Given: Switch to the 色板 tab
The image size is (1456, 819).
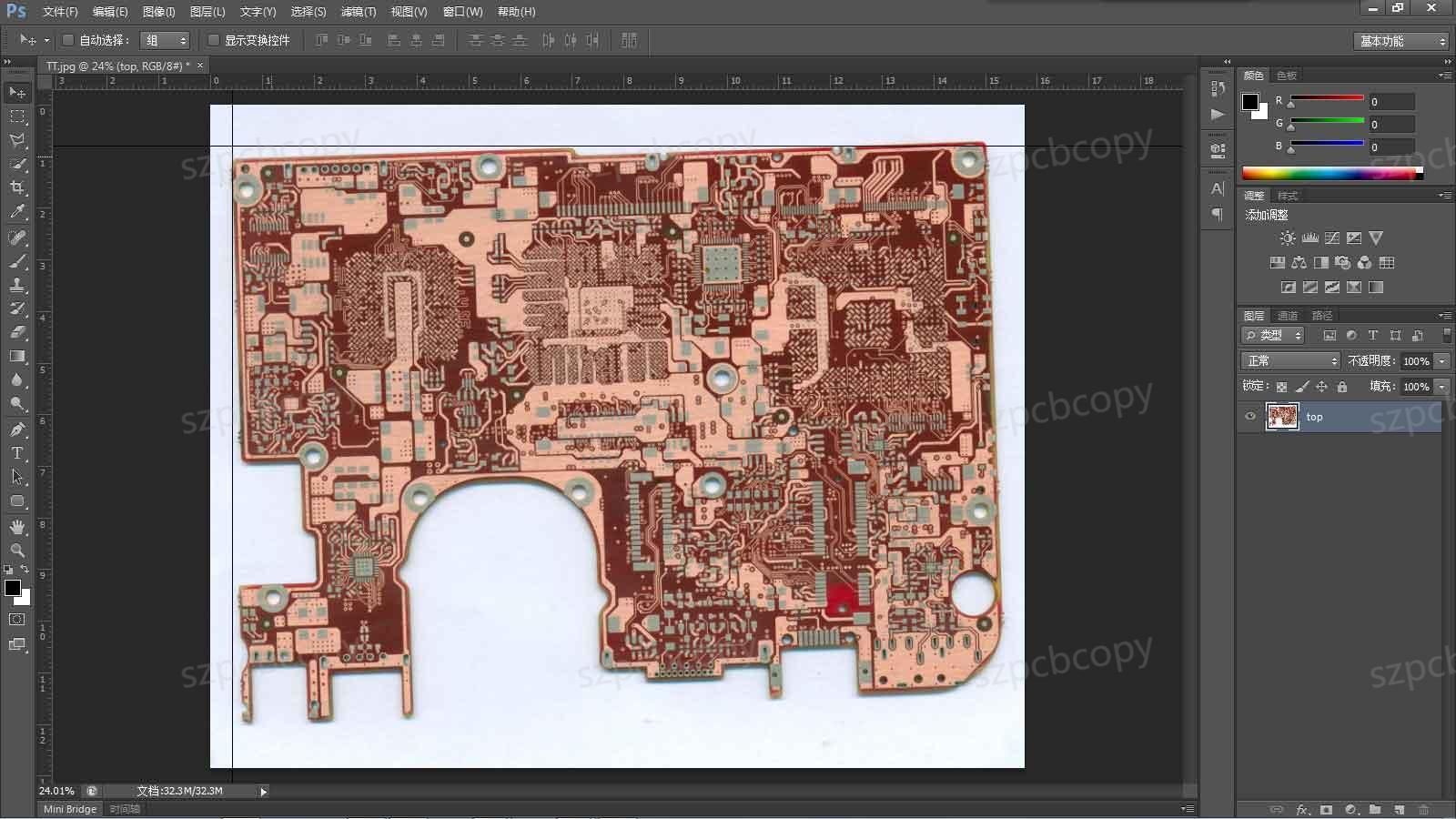Looking at the screenshot, I should tap(1287, 76).
